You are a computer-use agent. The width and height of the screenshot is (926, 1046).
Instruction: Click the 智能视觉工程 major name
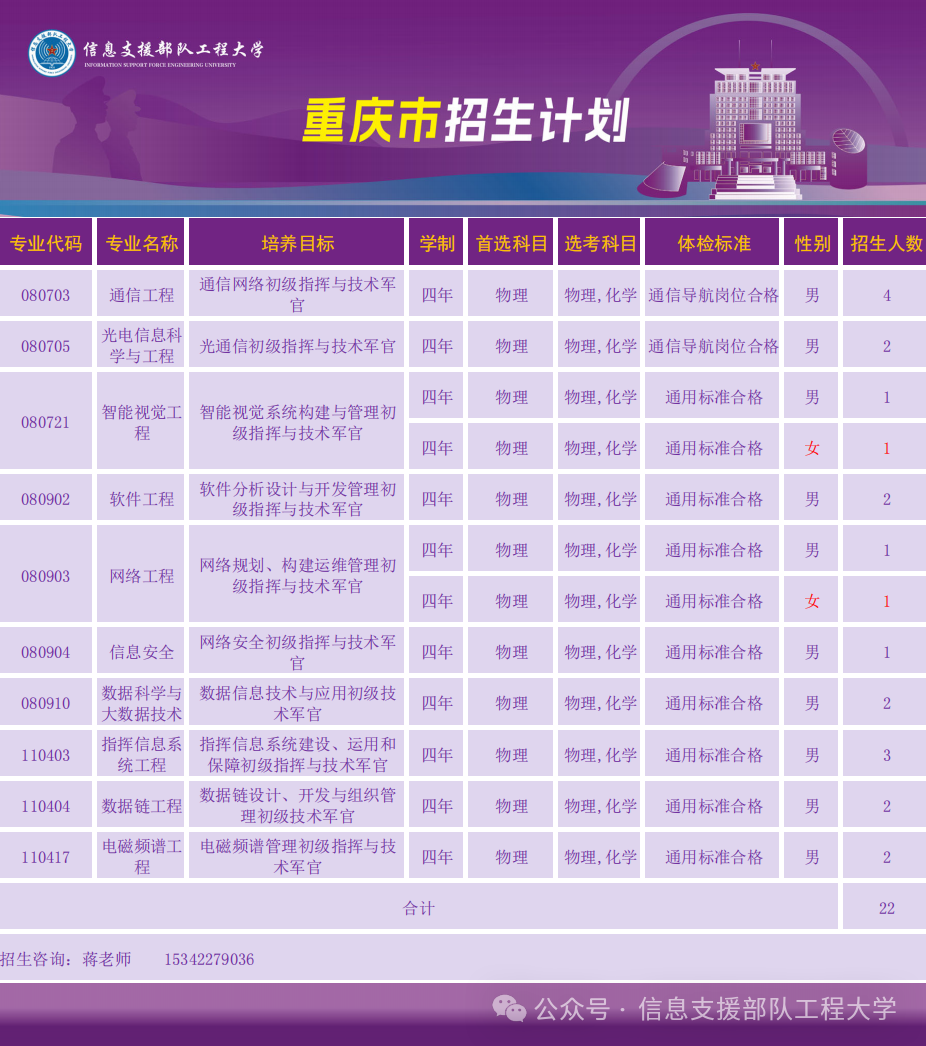click(x=141, y=422)
